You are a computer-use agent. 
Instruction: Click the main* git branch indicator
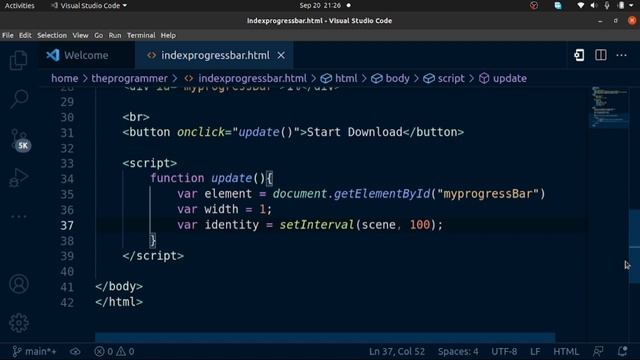[35, 351]
